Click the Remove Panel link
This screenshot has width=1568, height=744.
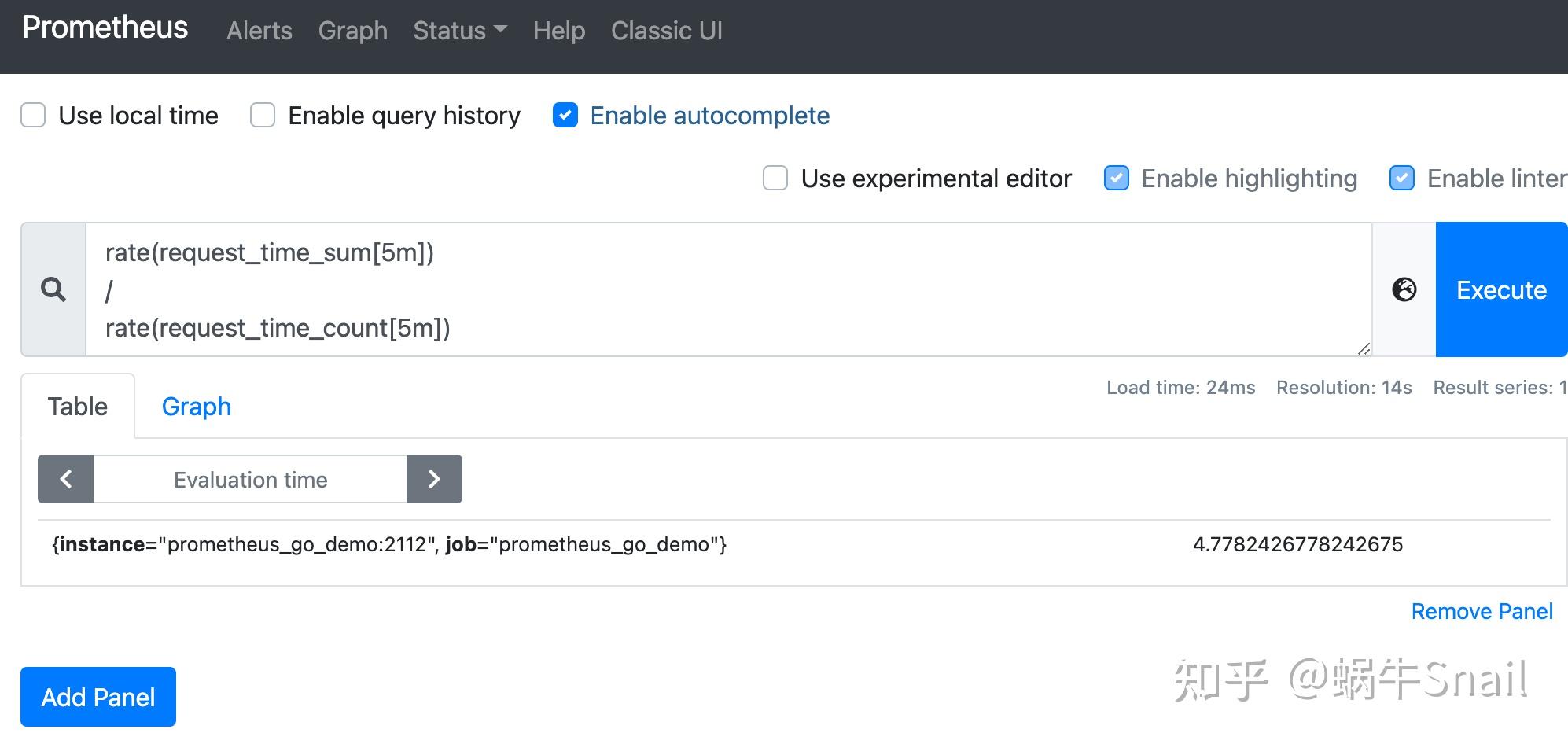[x=1482, y=611]
